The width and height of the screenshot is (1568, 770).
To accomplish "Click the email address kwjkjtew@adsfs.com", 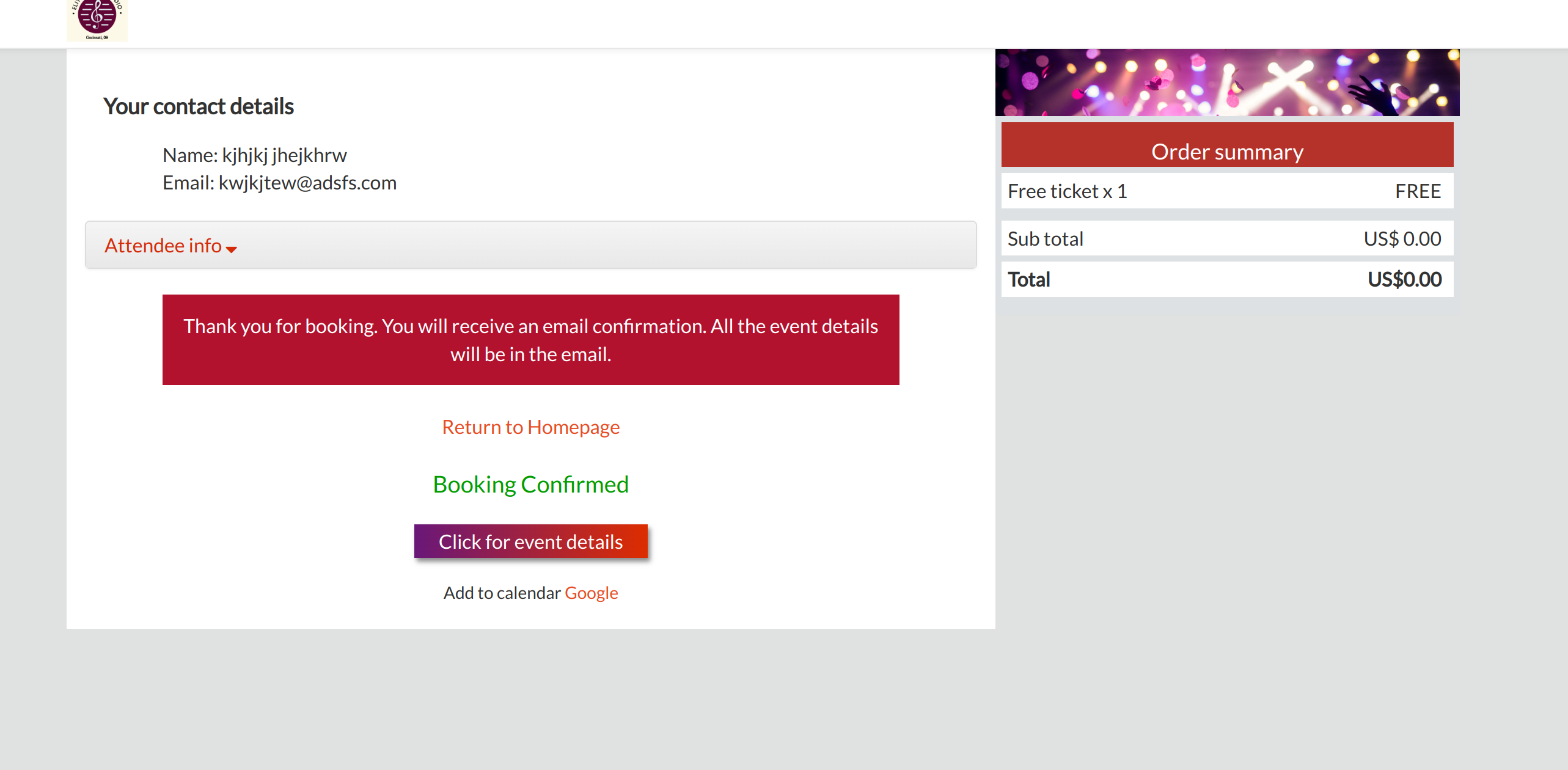I will point(307,183).
